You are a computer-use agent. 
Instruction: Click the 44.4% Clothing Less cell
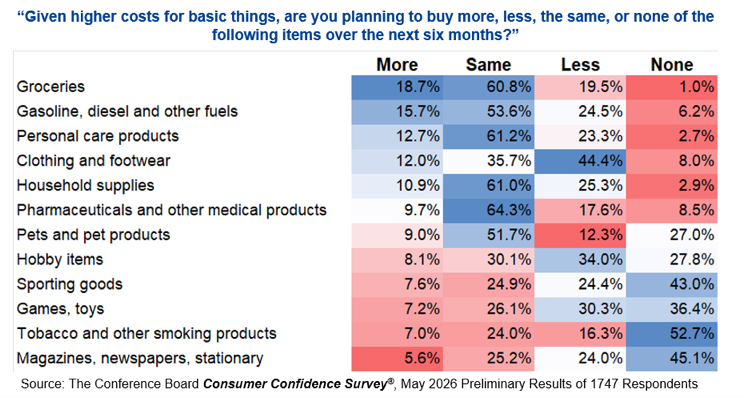click(580, 161)
